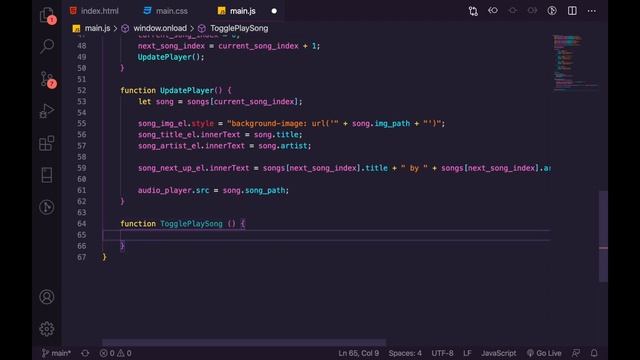Click let song declaration on line 53
This screenshot has height=360, width=640.
click(x=156, y=102)
